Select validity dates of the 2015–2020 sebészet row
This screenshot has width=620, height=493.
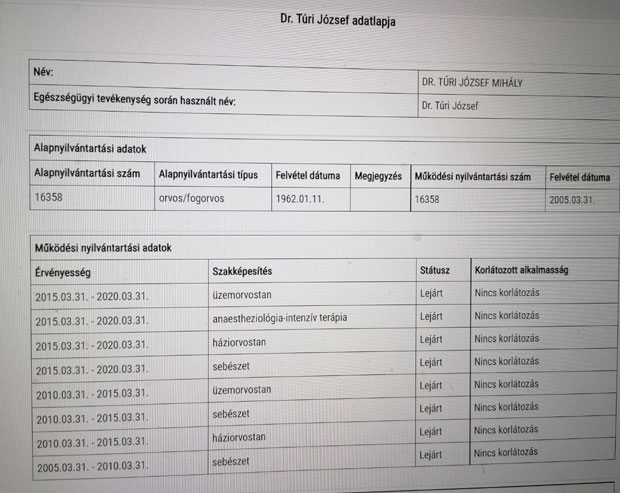[93, 370]
